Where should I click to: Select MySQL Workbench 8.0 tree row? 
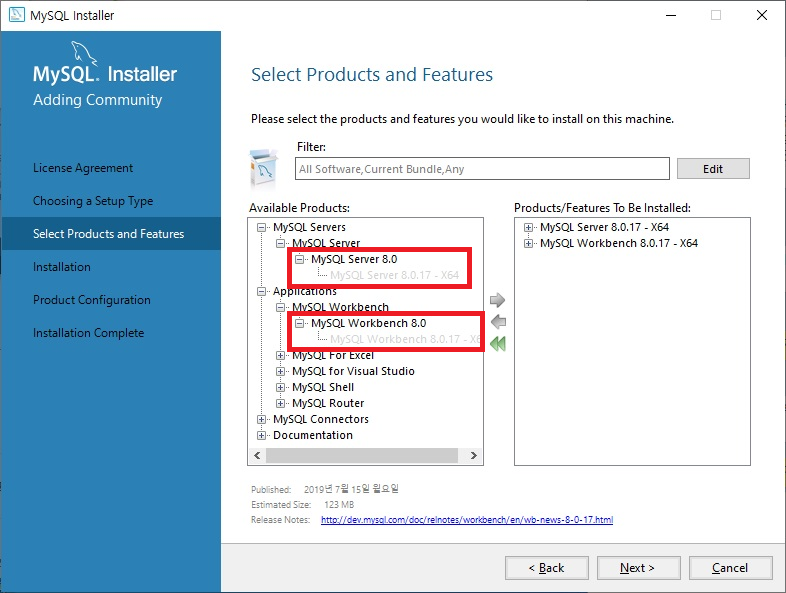pyautogui.click(x=368, y=323)
